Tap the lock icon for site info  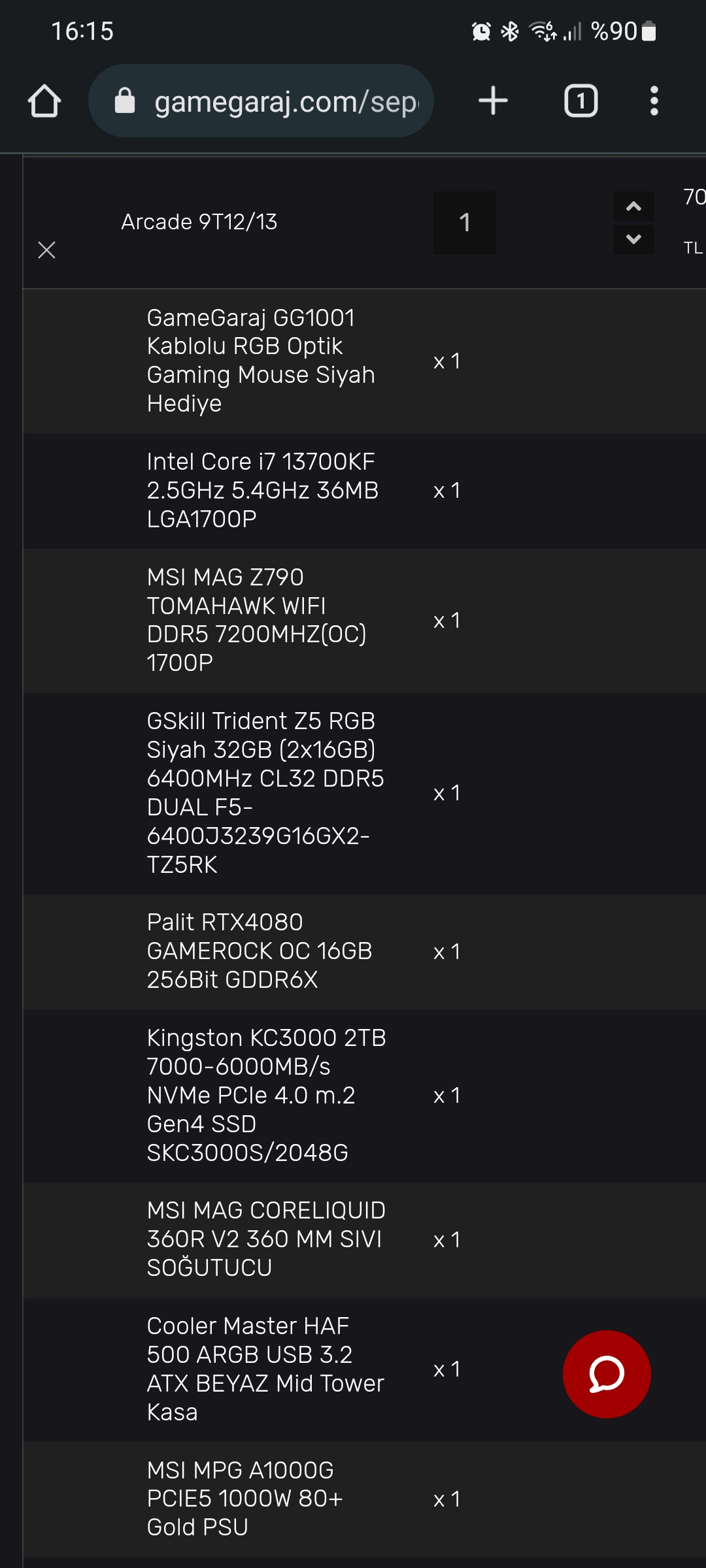[125, 101]
